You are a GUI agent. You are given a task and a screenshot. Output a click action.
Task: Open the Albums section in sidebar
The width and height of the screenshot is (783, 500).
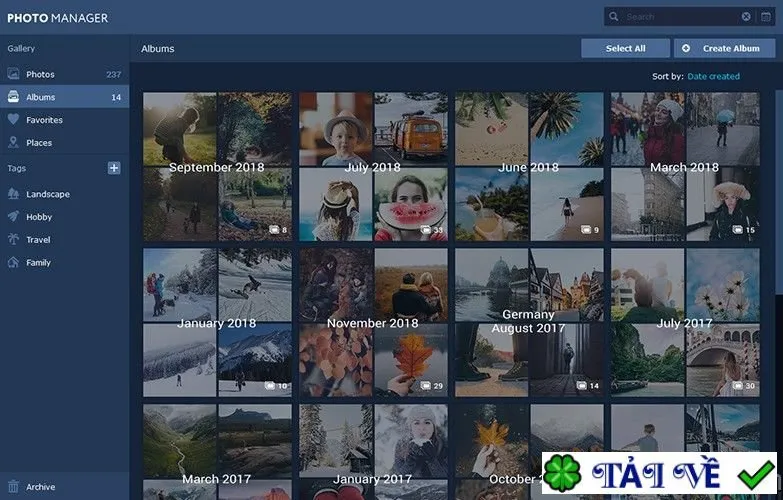[x=64, y=97]
